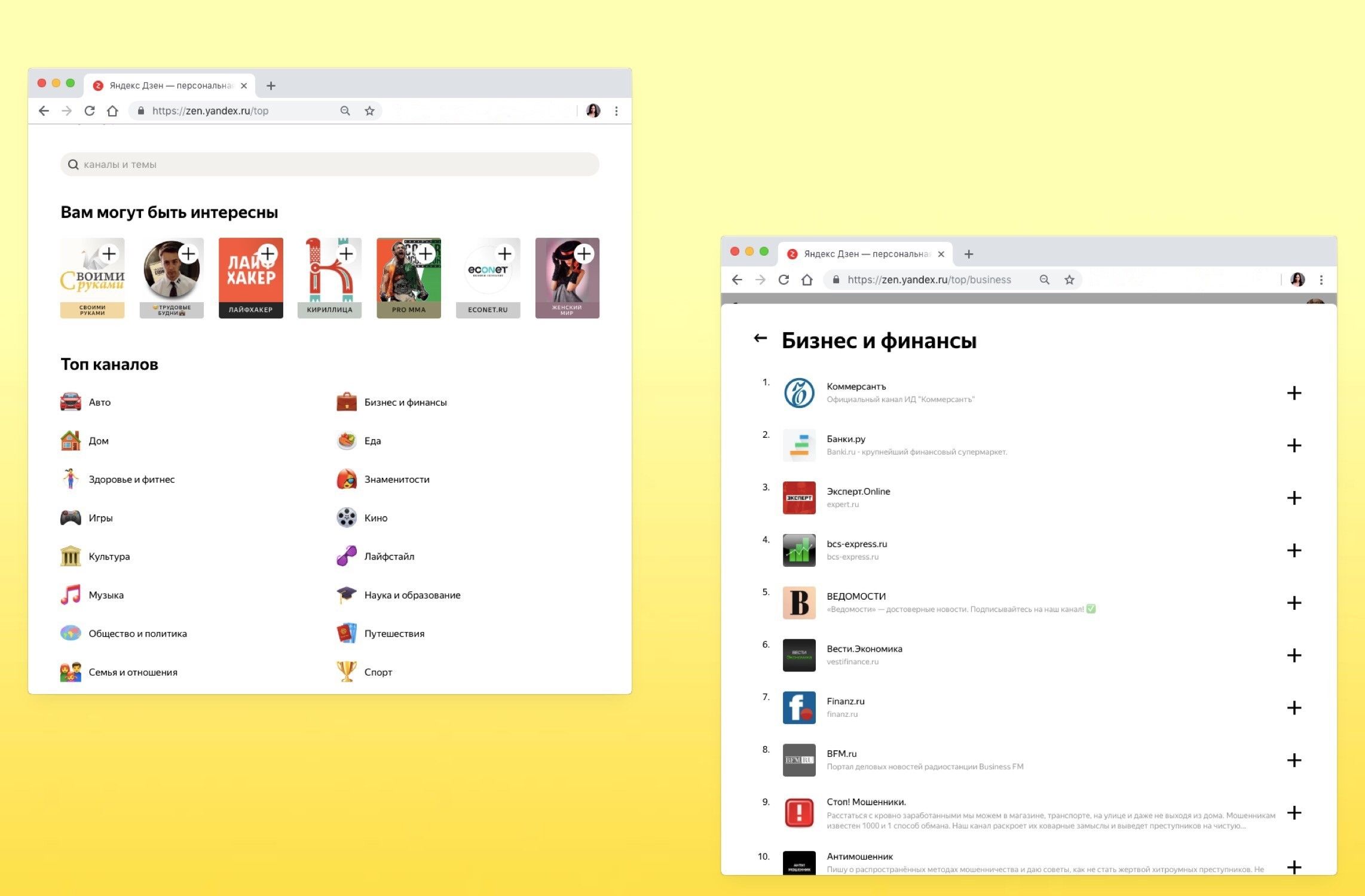Open the BFM.ru channel name
The height and width of the screenshot is (896, 1365).
841,754
